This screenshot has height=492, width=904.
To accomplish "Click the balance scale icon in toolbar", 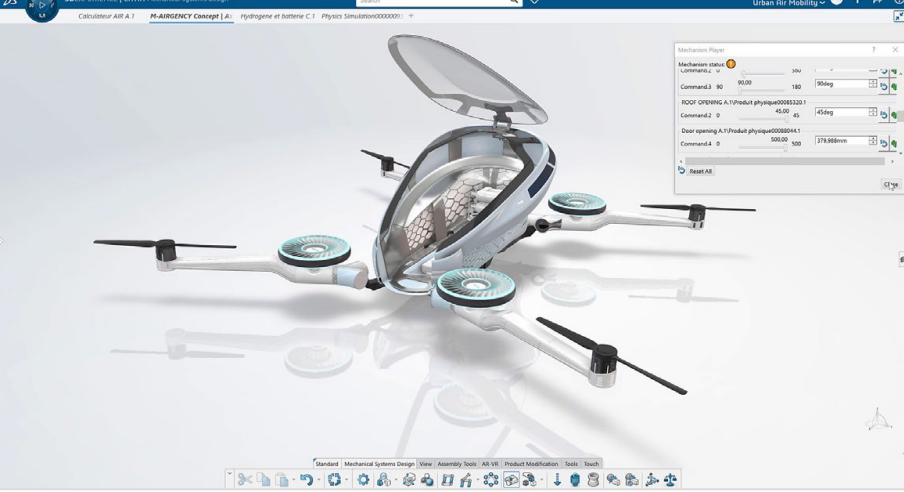I will [670, 479].
